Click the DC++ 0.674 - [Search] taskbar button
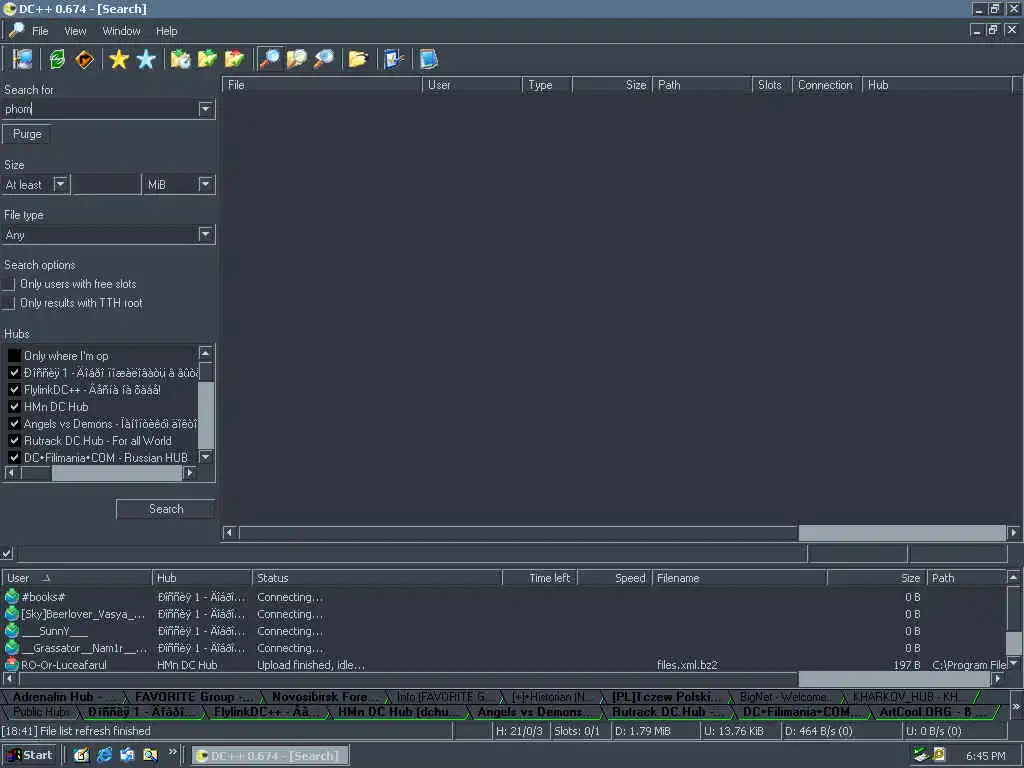The height and width of the screenshot is (768, 1024). [270, 756]
